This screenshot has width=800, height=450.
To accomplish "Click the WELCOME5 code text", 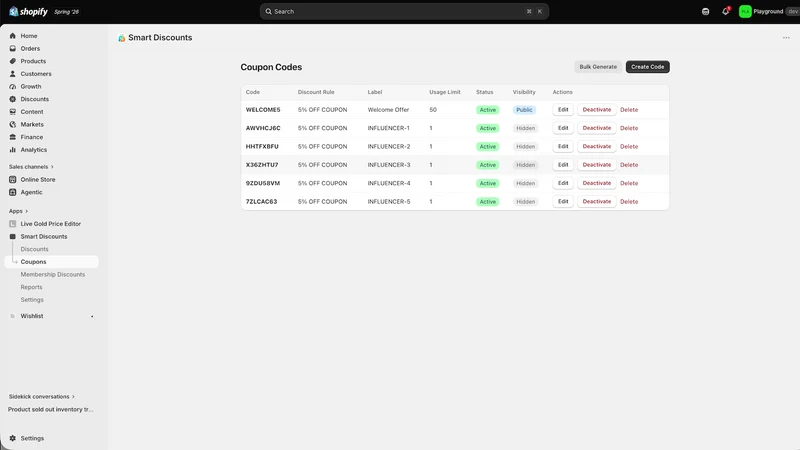I will tap(263, 110).
